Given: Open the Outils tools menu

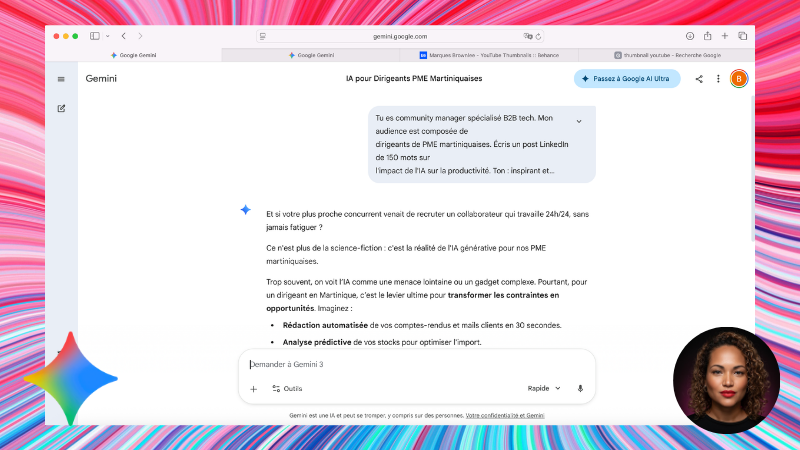Looking at the screenshot, I should click(x=287, y=388).
